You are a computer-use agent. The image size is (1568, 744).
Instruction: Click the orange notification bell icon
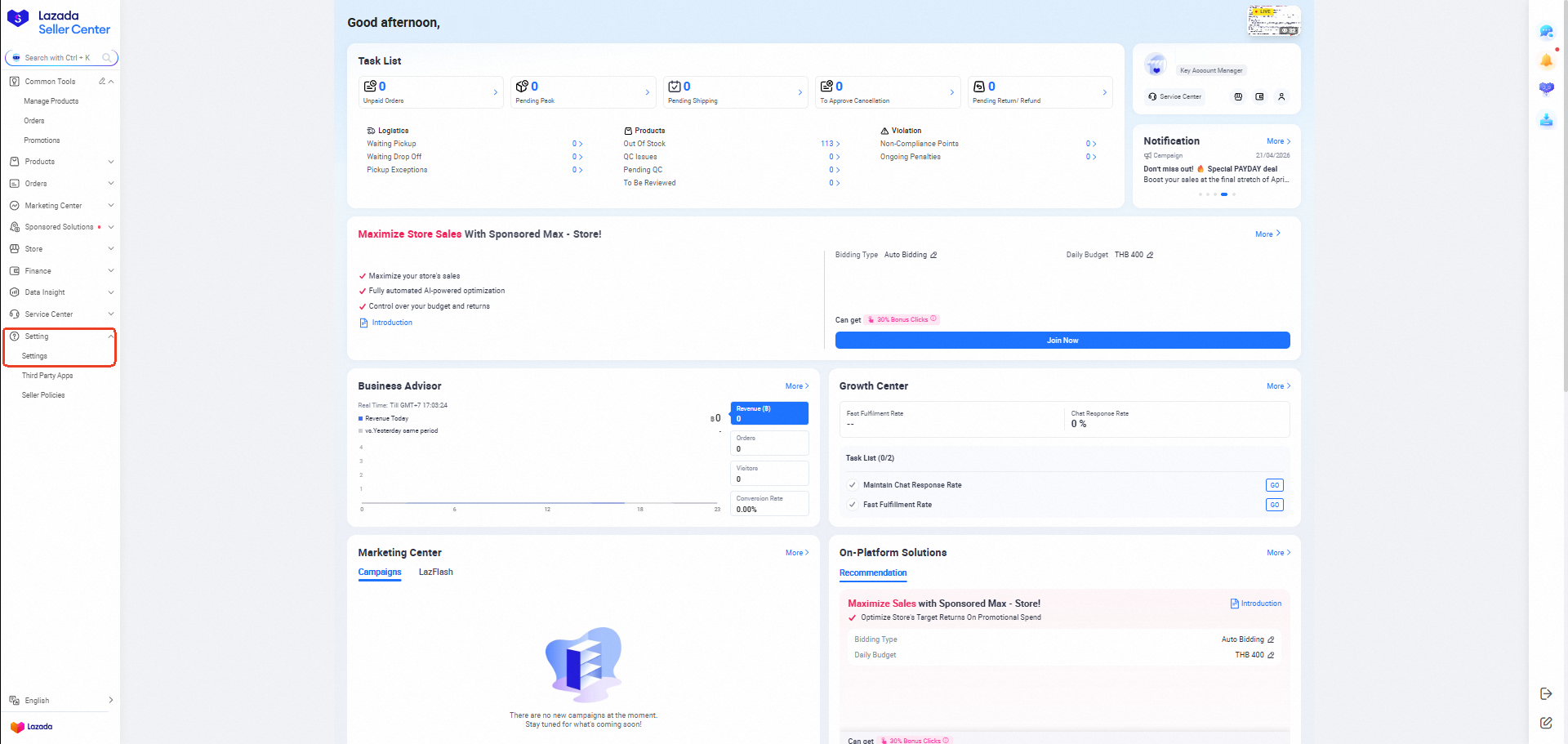click(x=1546, y=60)
